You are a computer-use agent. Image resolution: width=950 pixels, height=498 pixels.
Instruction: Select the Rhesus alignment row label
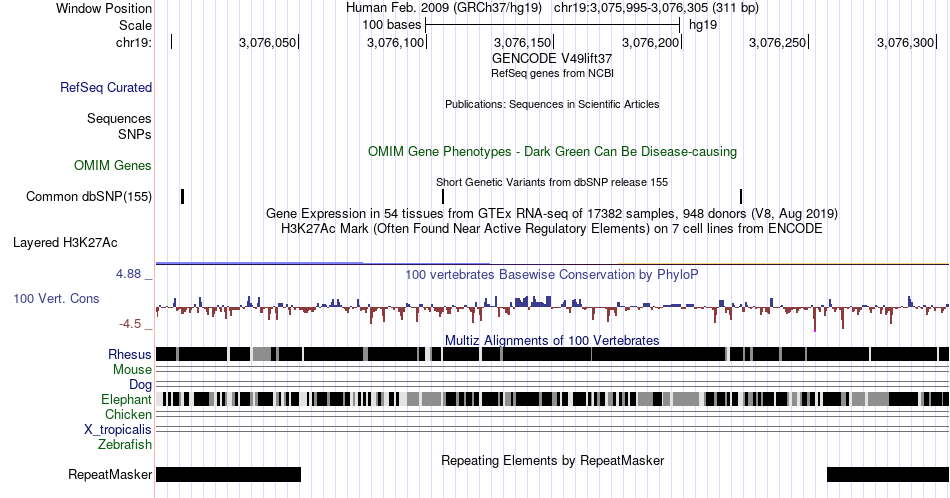tap(130, 354)
